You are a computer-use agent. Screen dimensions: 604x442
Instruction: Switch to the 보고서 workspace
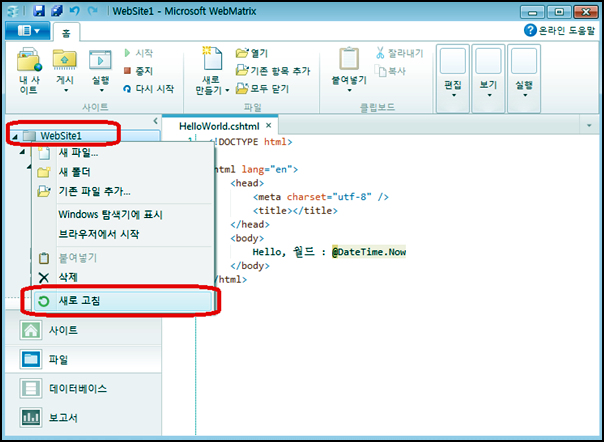[x=83, y=417]
